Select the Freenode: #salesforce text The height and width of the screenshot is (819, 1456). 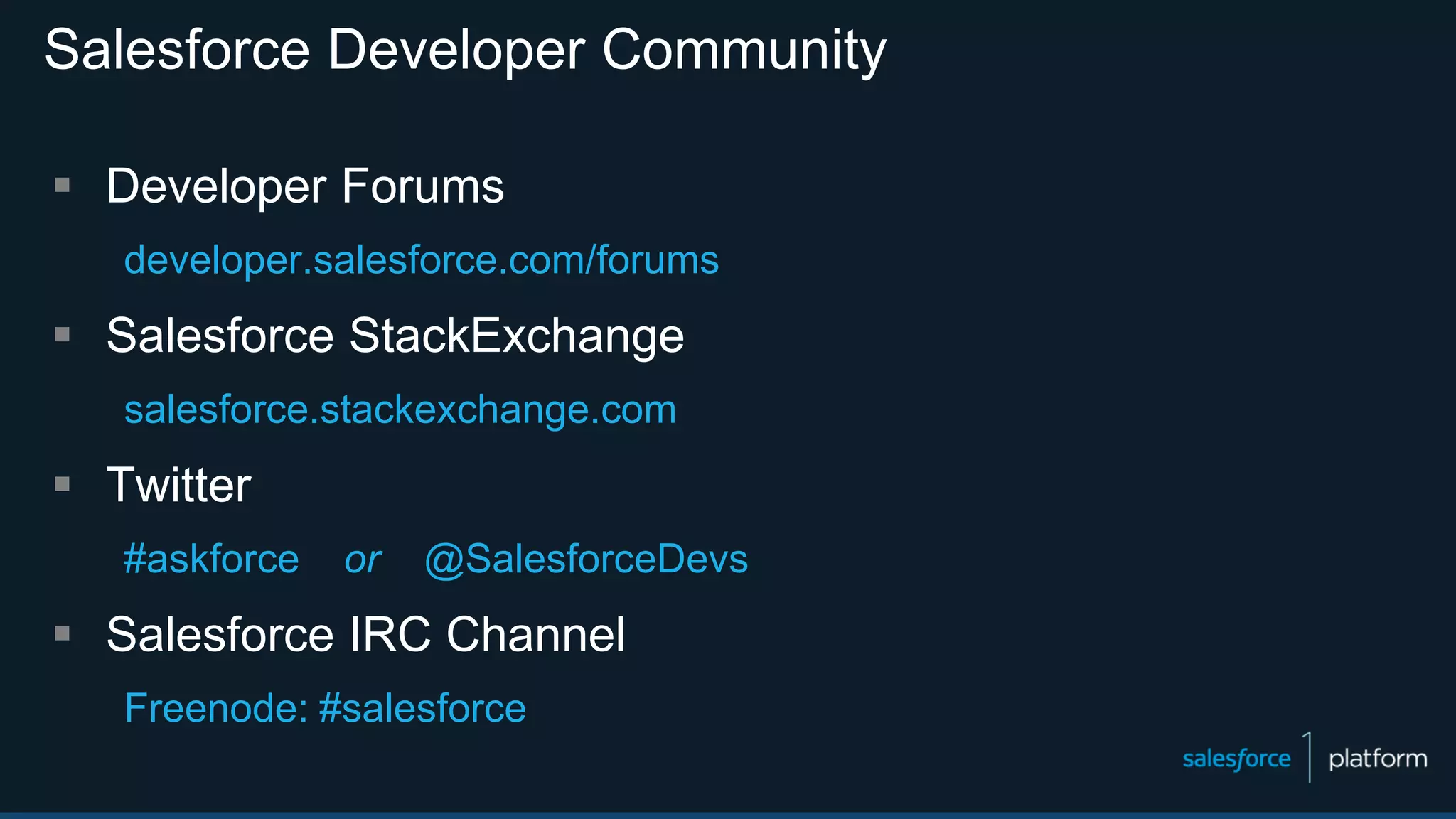(325, 708)
